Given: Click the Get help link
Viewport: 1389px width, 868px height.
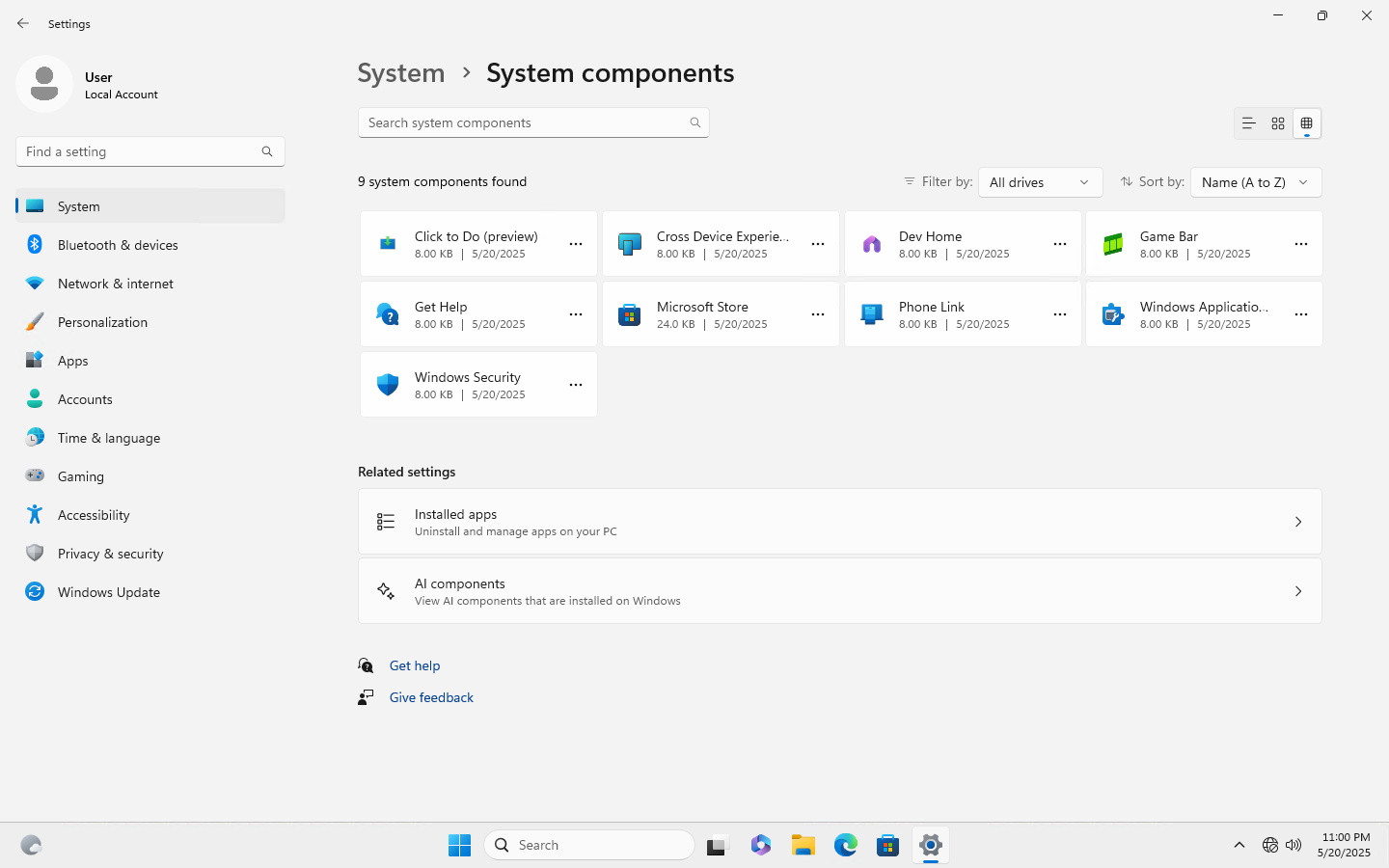Looking at the screenshot, I should click(x=415, y=665).
